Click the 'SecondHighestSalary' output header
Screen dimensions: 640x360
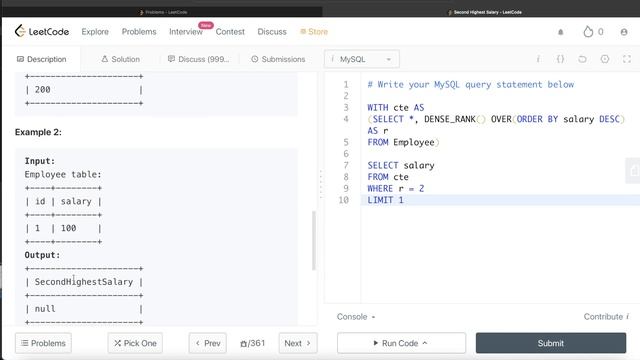tap(84, 282)
